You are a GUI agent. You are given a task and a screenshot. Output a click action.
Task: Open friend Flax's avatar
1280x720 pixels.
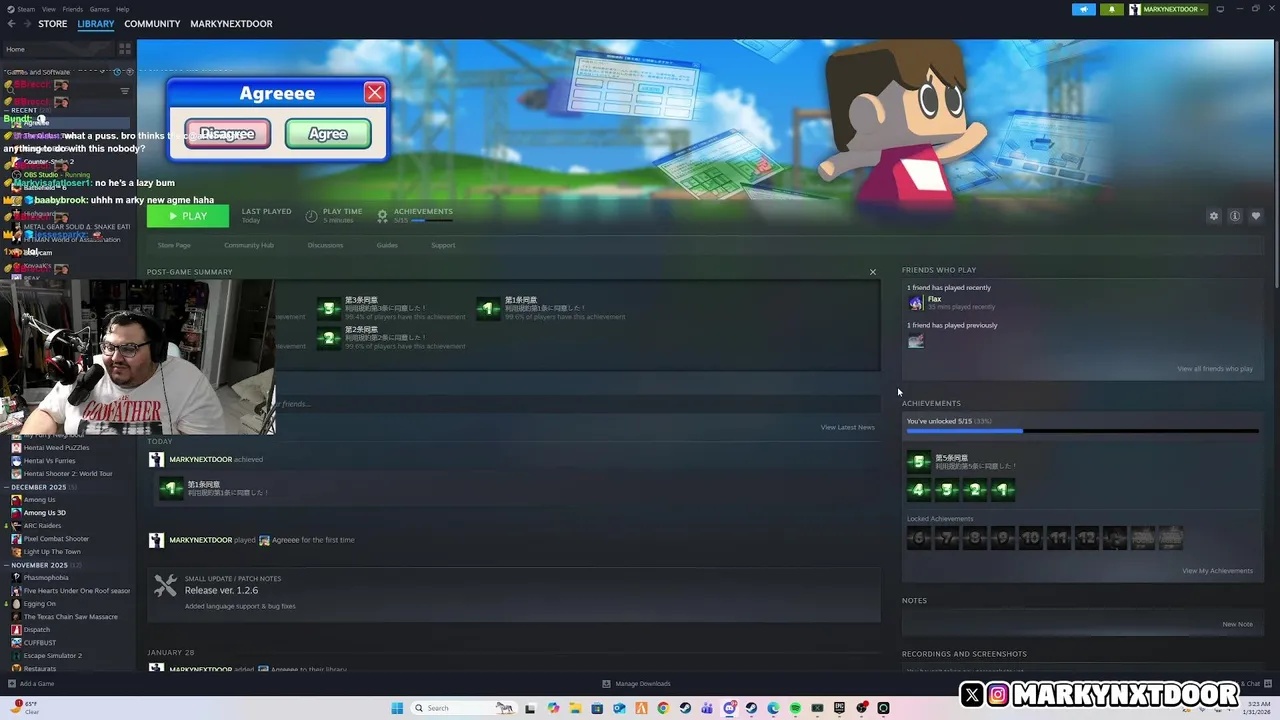[916, 303]
